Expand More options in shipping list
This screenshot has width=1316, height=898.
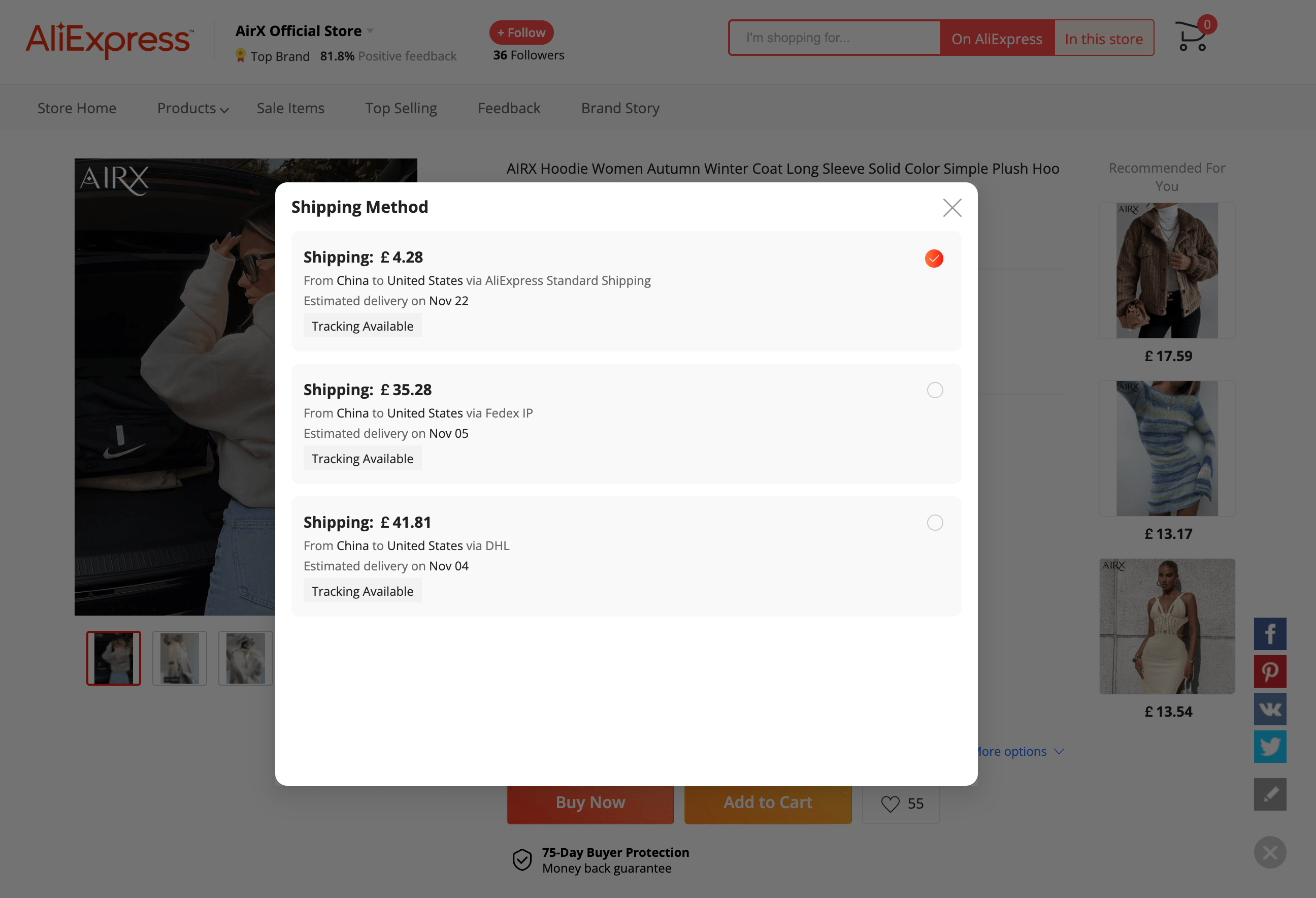[1017, 751]
